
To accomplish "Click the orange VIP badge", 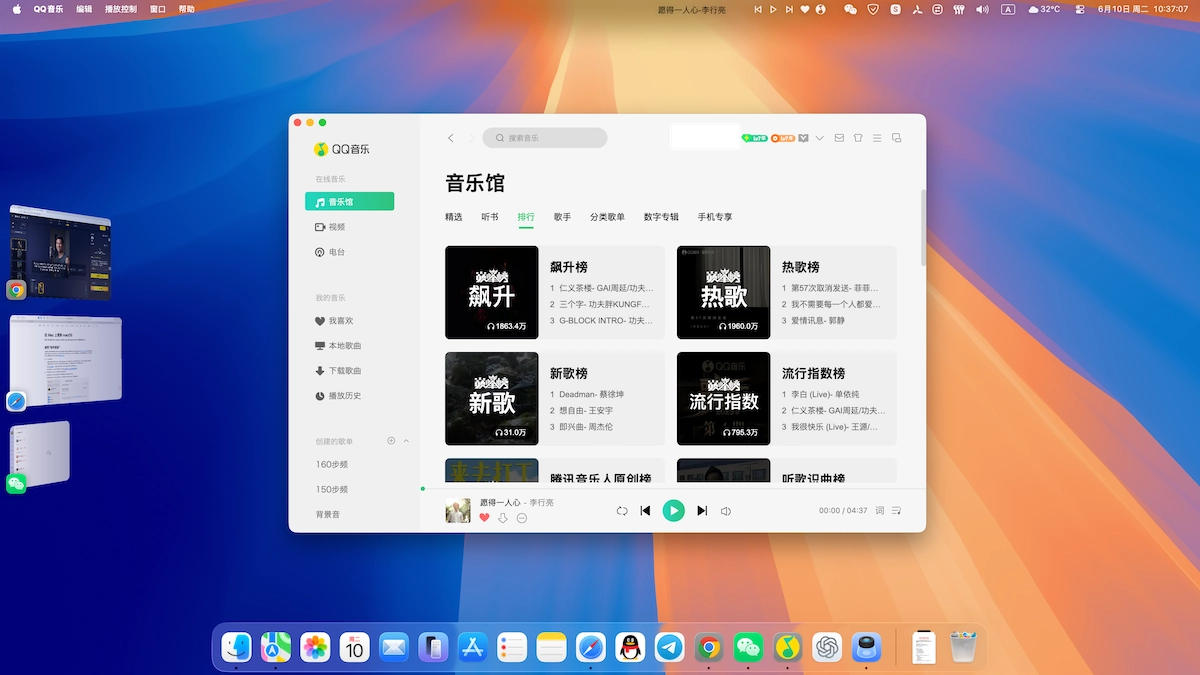I will click(x=783, y=138).
